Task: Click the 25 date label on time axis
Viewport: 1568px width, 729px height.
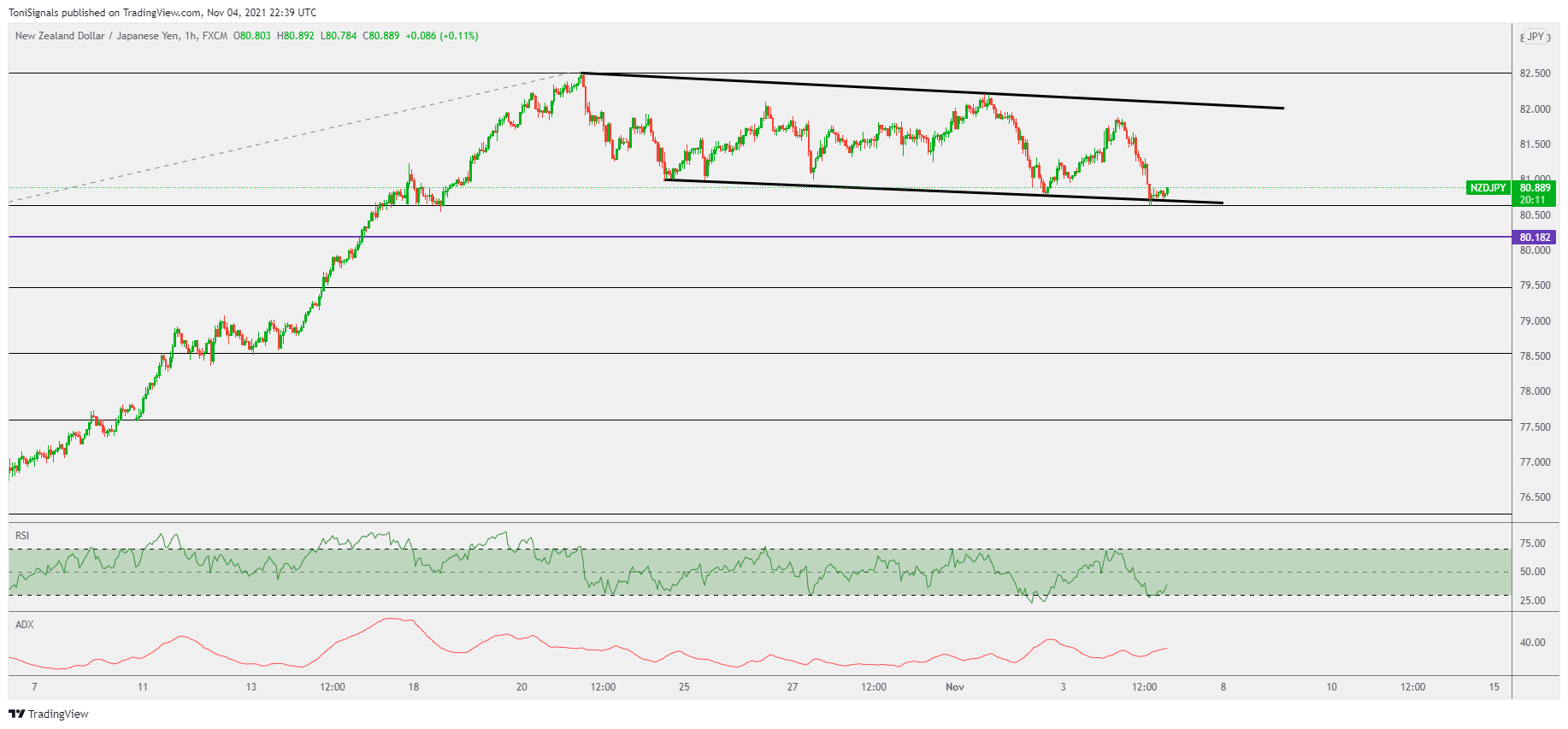Action: (684, 687)
